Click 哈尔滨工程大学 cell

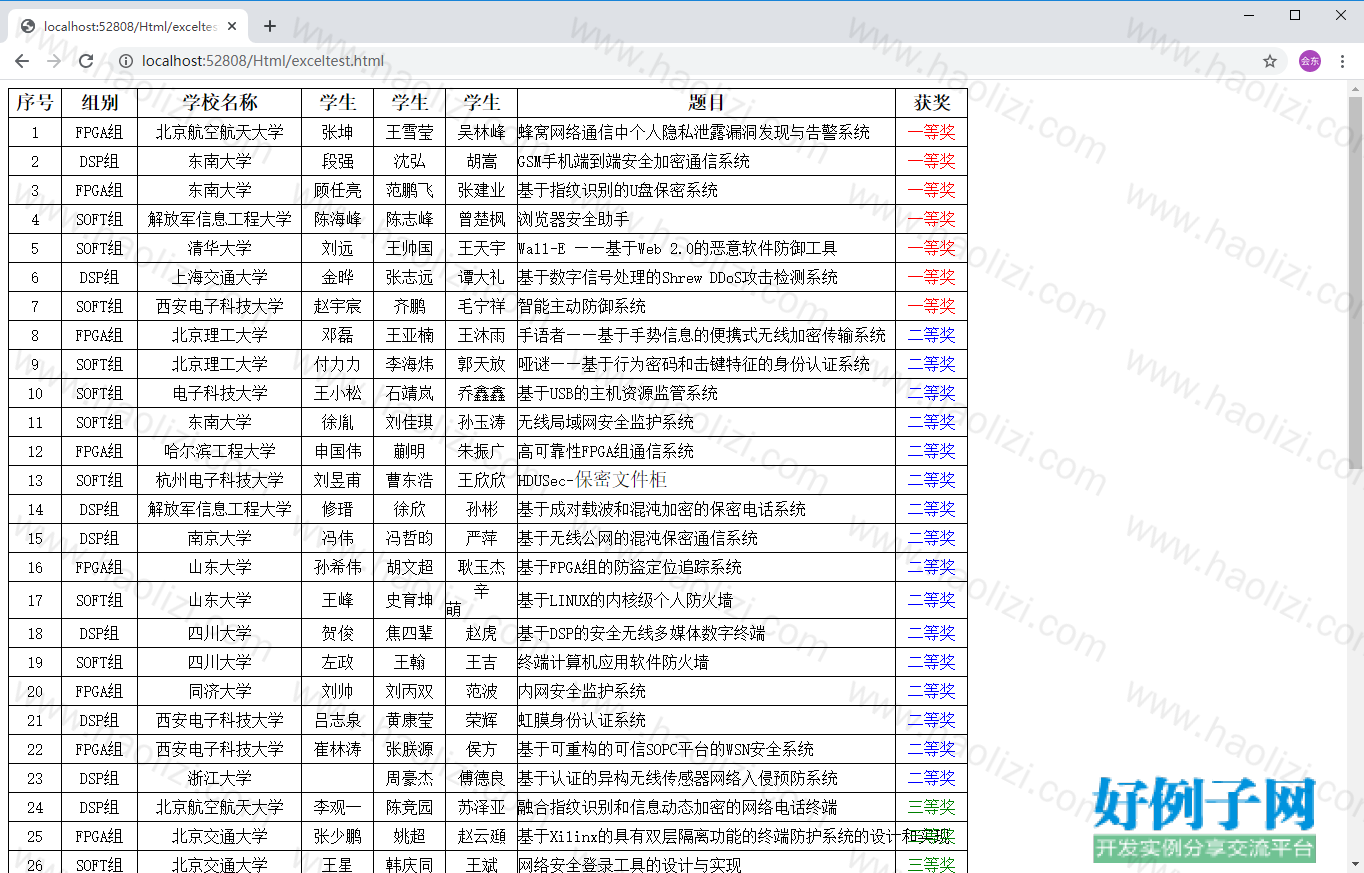tap(220, 451)
